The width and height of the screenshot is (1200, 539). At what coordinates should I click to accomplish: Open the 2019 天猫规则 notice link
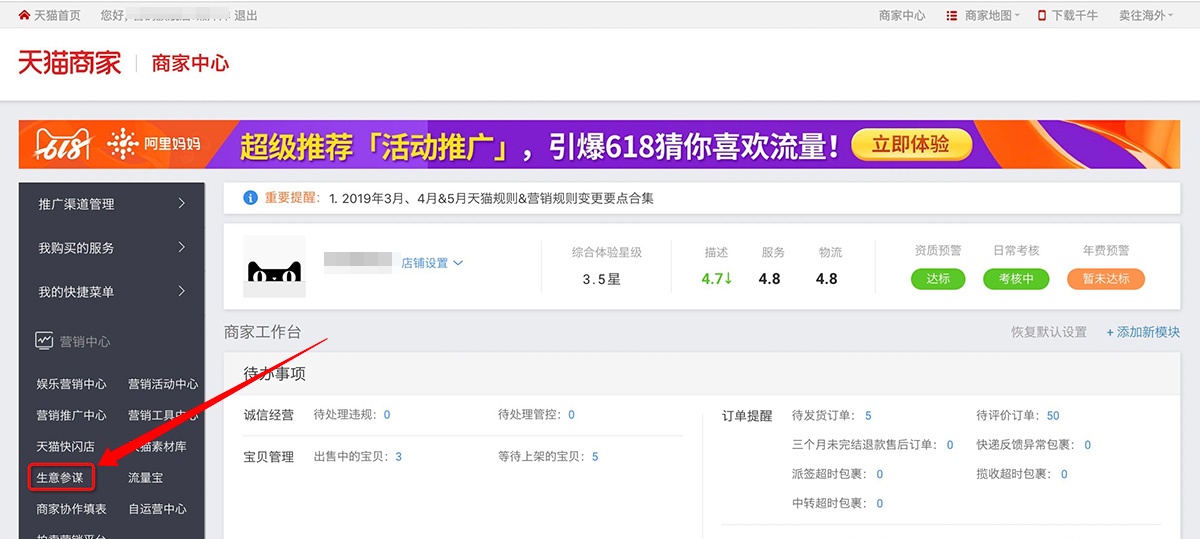[x=491, y=198]
